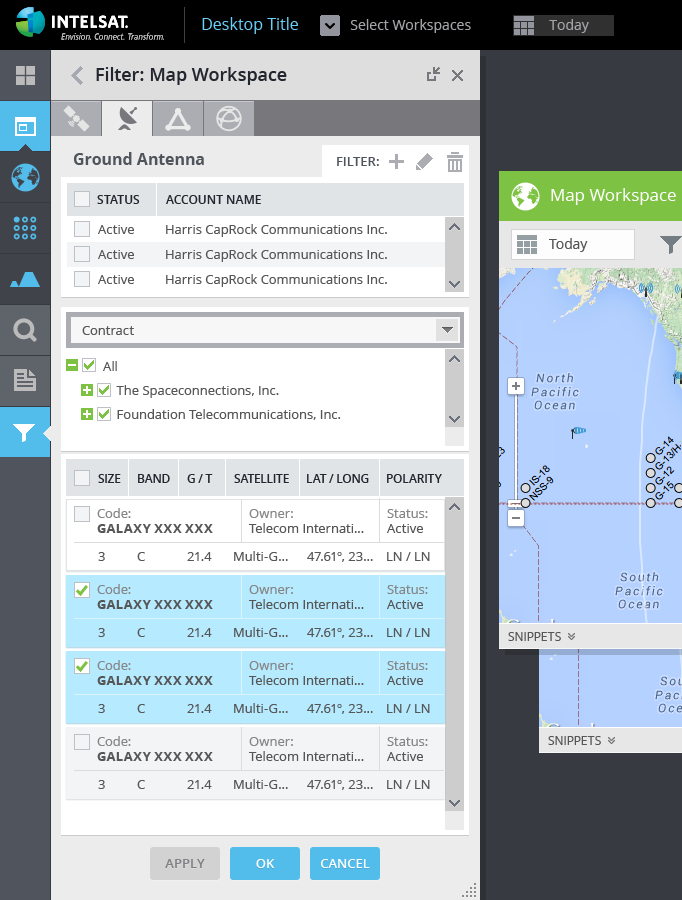The image size is (682, 900).
Task: Uncheck Foundation Telecommunications, Inc. checkbox
Action: [x=104, y=414]
